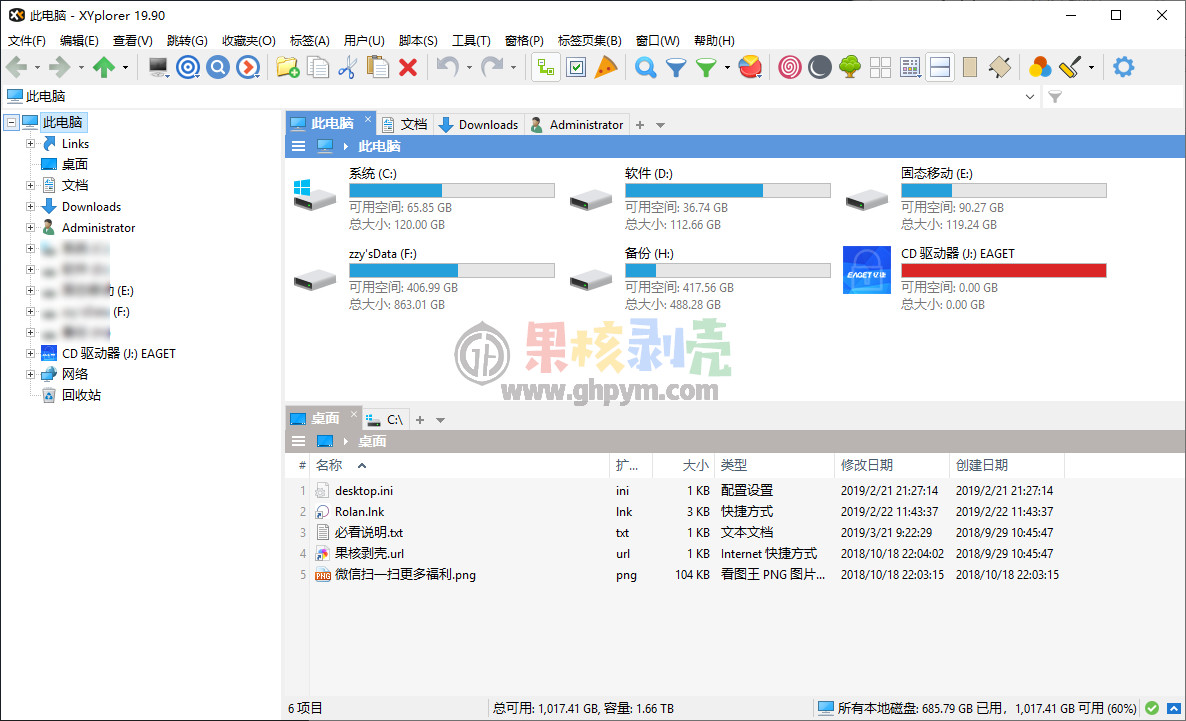Viewport: 1186px width, 721px height.
Task: Expand the Links tree node
Action: click(30, 144)
